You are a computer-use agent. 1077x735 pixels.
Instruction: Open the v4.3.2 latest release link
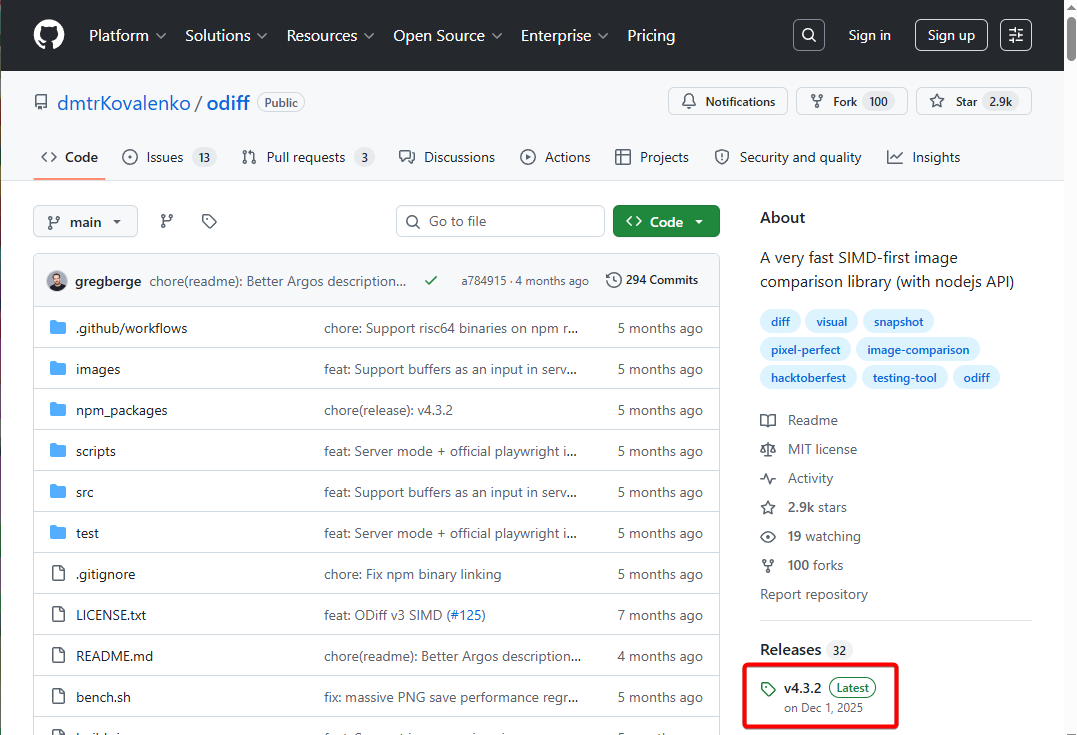(802, 688)
